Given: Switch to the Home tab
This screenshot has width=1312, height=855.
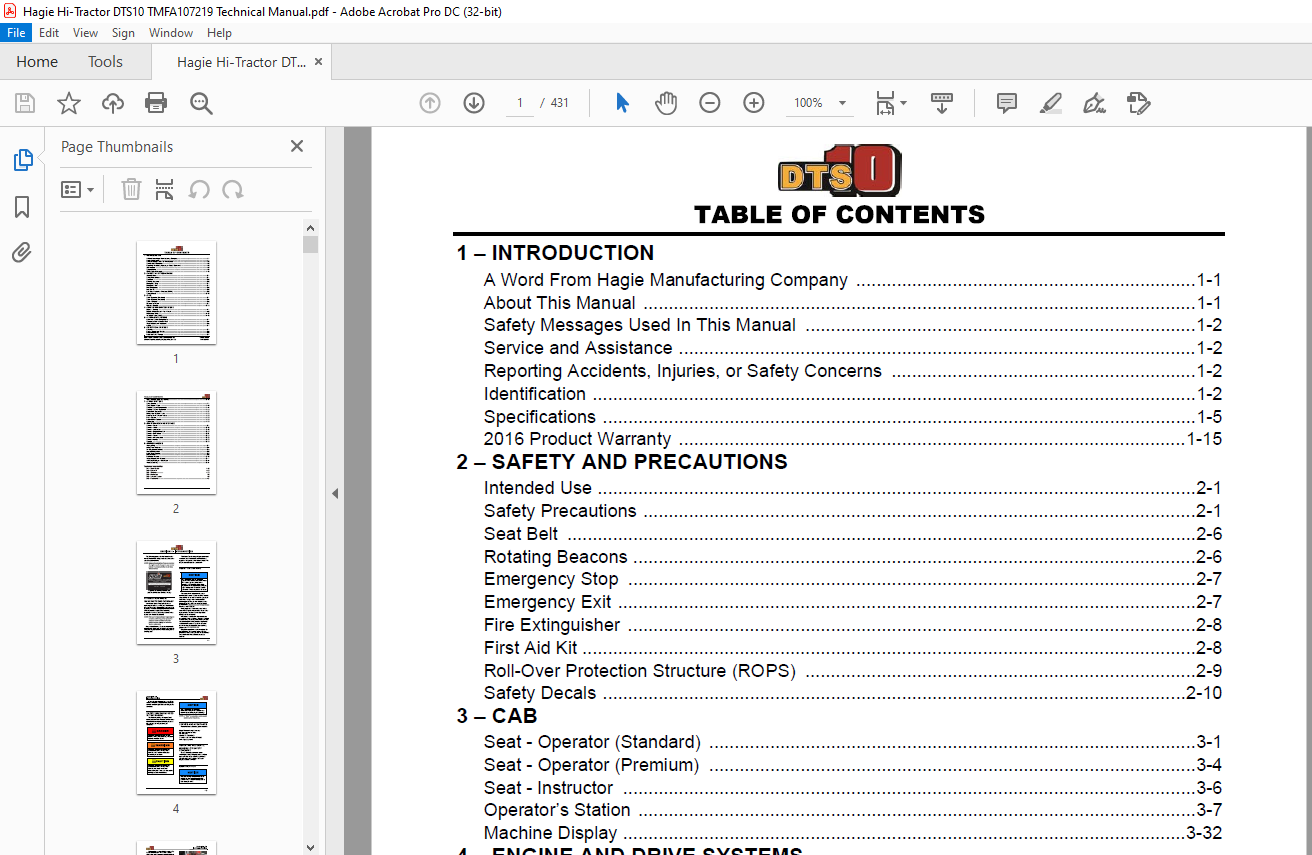Looking at the screenshot, I should click(x=37, y=62).
